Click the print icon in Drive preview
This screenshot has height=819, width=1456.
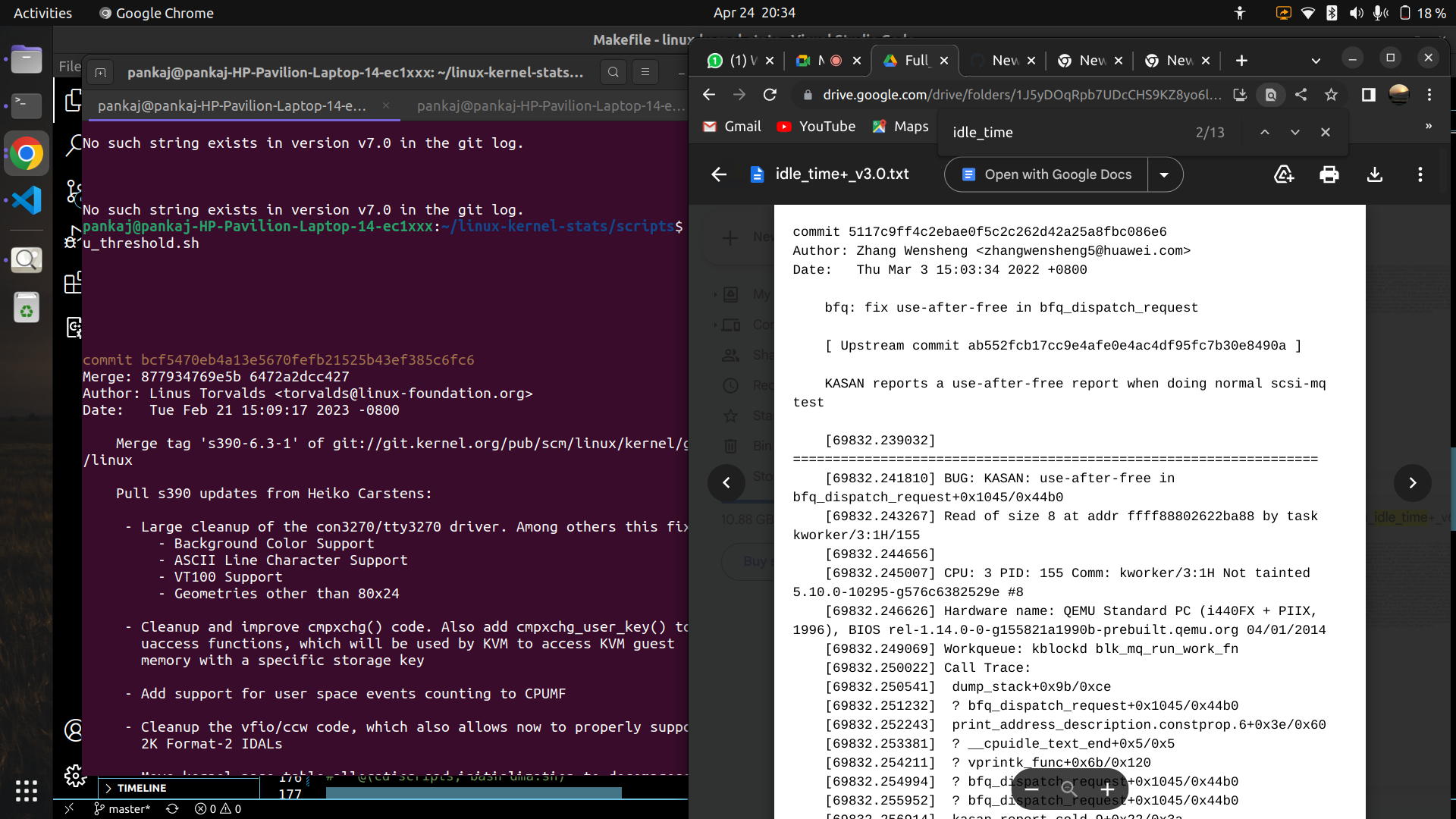coord(1329,174)
